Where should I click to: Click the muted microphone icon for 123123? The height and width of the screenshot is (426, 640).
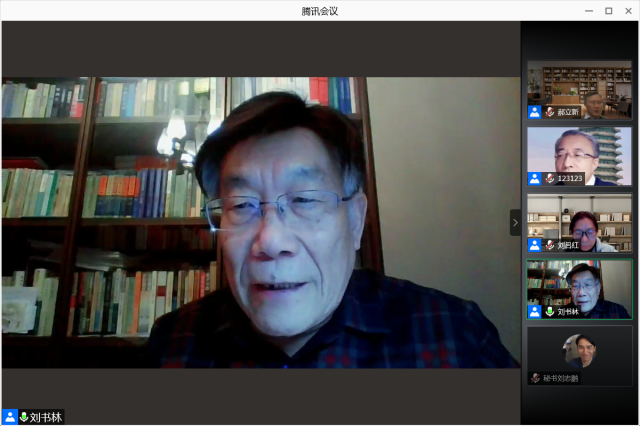pyautogui.click(x=549, y=178)
